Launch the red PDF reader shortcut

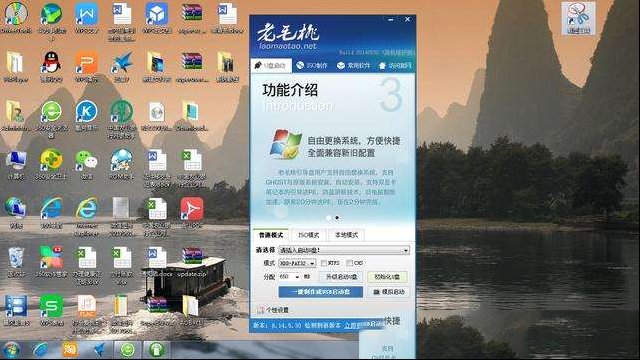click(x=192, y=212)
